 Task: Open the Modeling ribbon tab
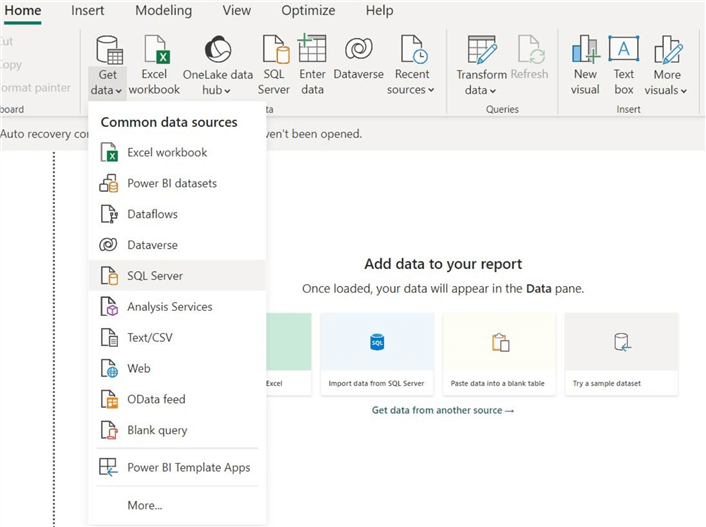coord(163,10)
